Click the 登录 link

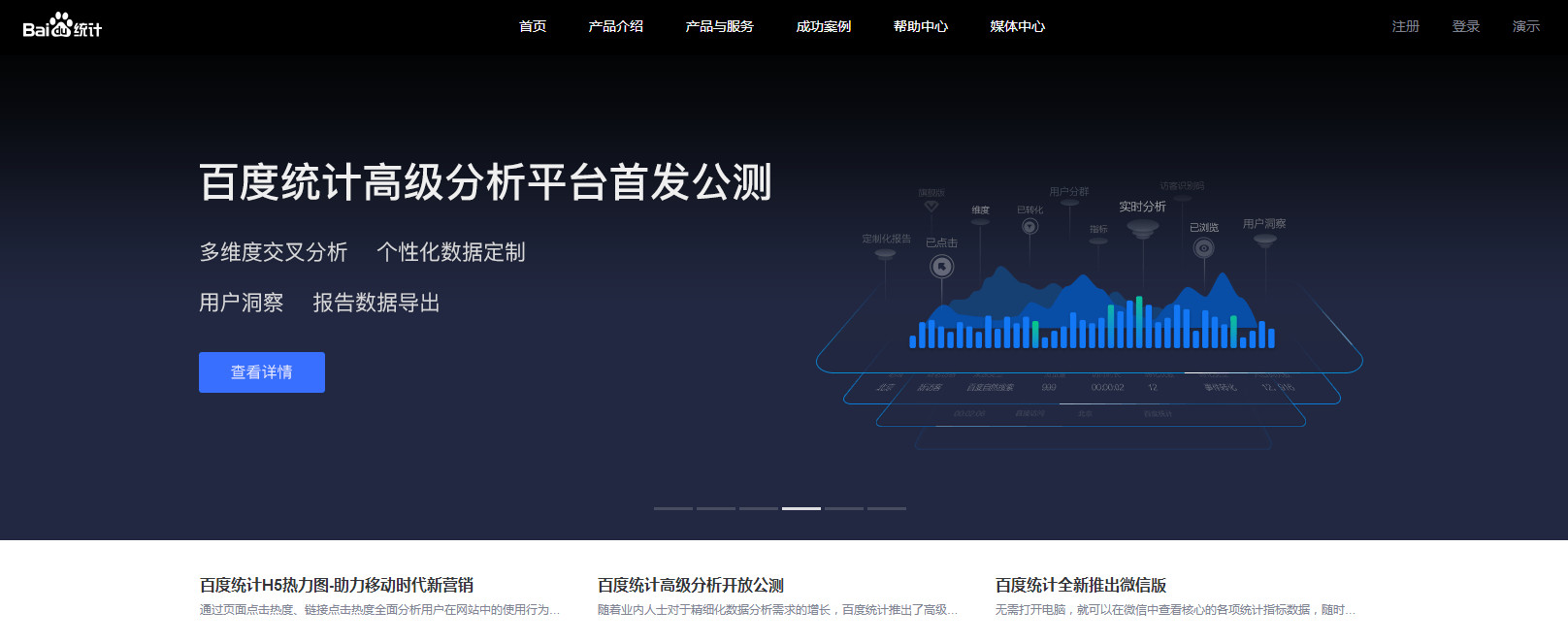point(1465,26)
